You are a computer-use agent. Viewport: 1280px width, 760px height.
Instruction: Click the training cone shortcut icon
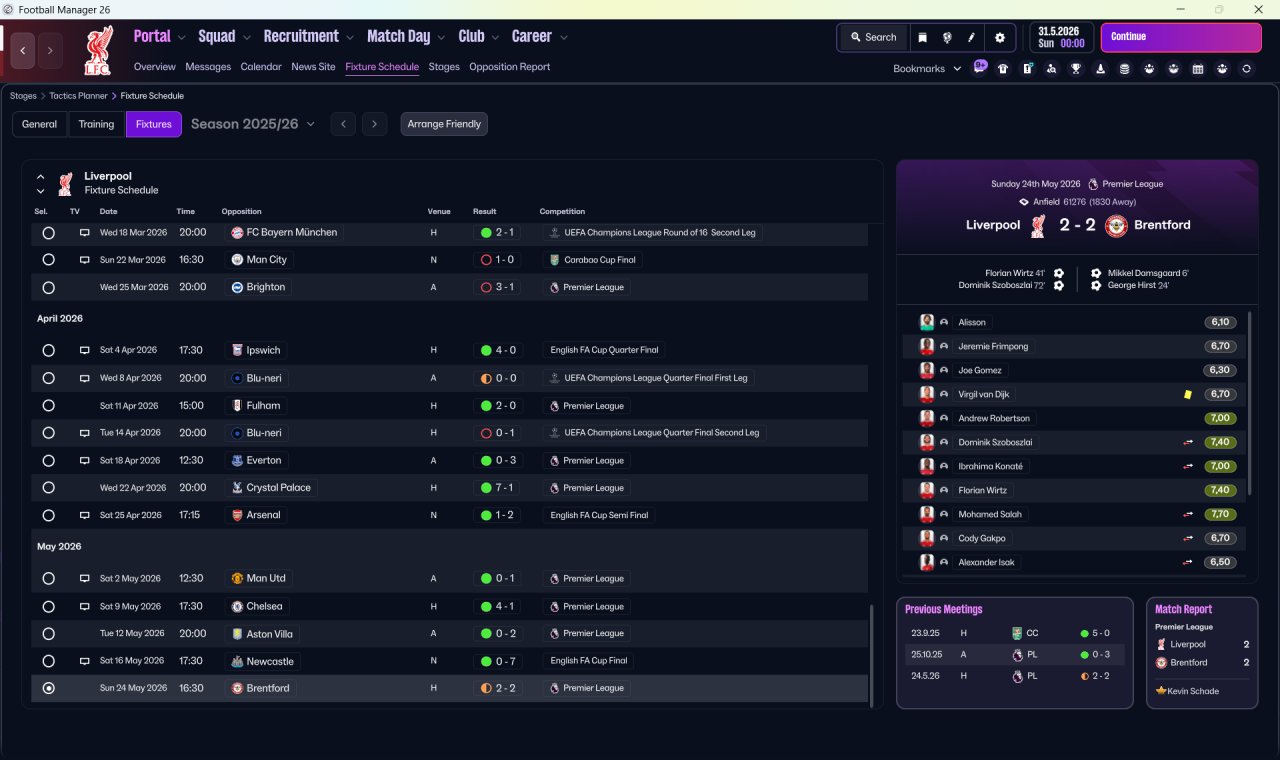[x=1100, y=69]
